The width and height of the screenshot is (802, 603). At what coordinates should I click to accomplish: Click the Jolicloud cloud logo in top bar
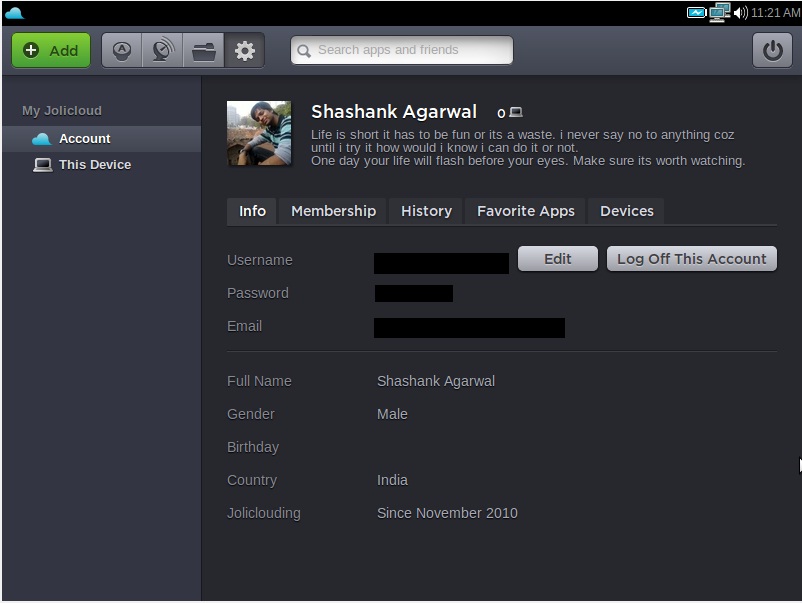(14, 13)
